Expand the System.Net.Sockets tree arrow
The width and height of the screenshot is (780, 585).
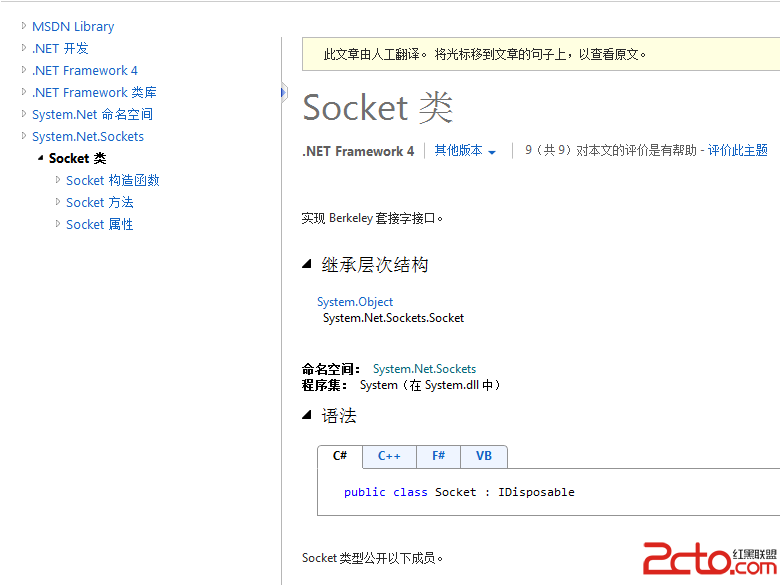pyautogui.click(x=23, y=135)
